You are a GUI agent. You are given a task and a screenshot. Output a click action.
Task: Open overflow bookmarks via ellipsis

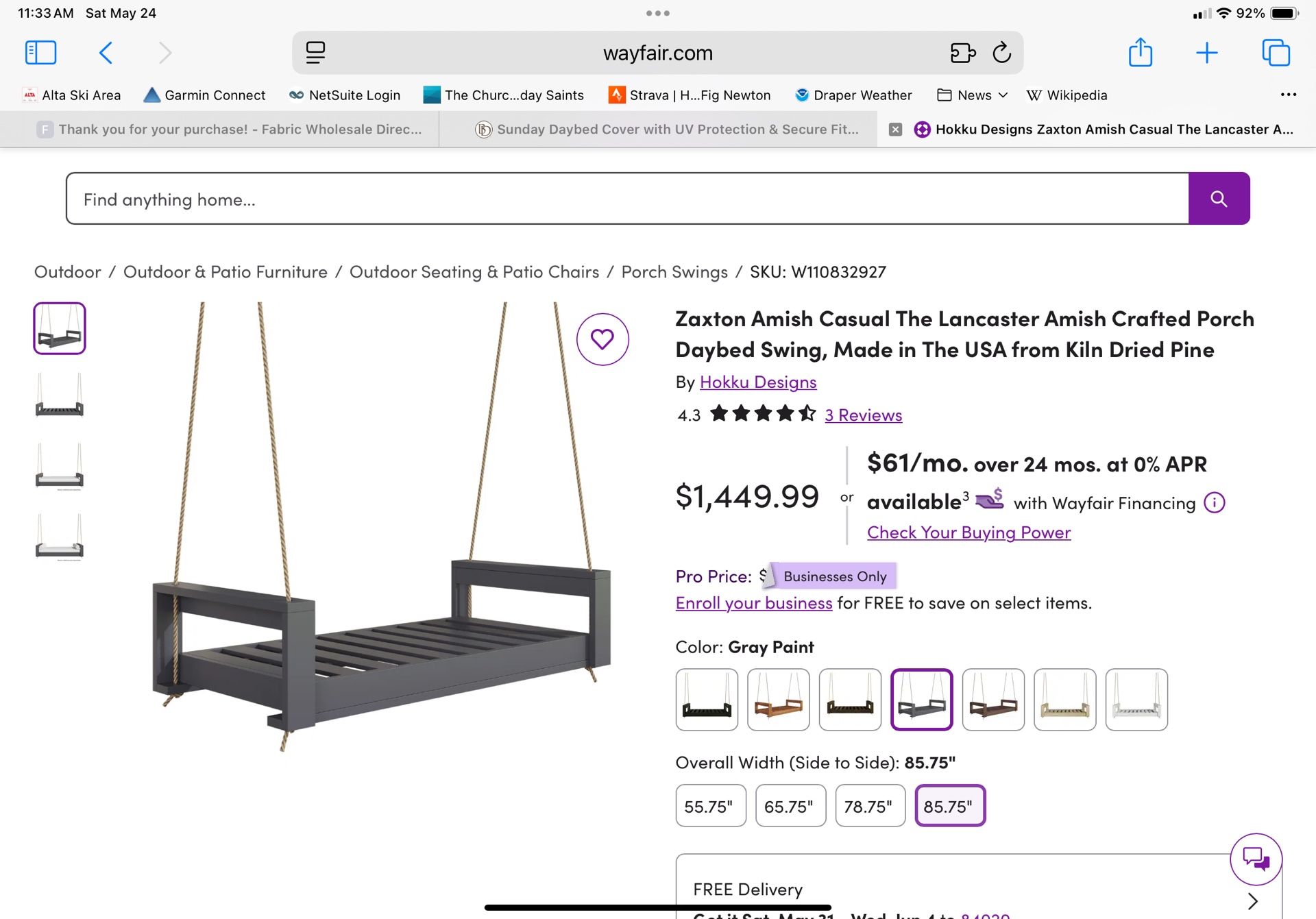coord(1289,95)
